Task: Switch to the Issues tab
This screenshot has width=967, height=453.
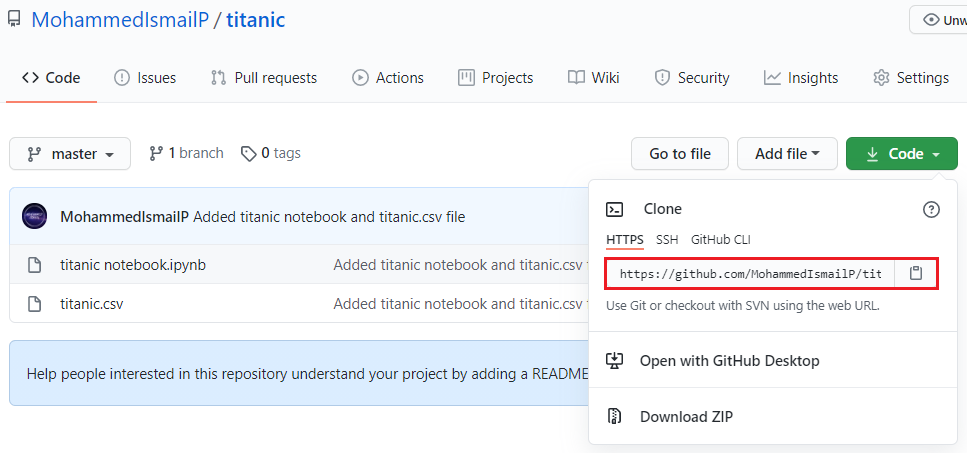Action: click(x=145, y=78)
